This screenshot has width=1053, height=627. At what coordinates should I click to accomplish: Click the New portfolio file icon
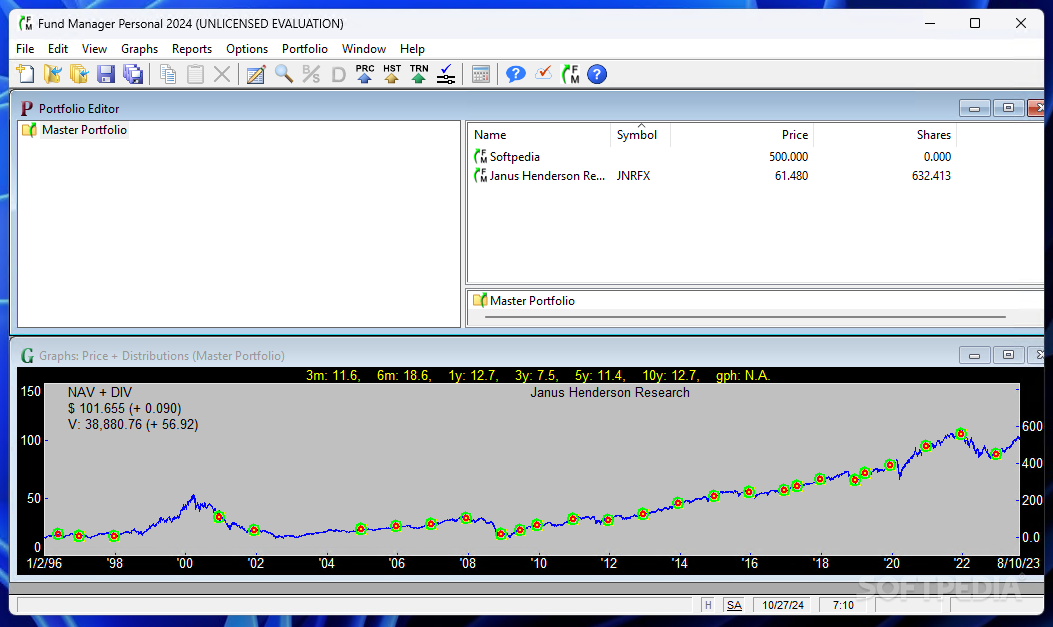26,74
